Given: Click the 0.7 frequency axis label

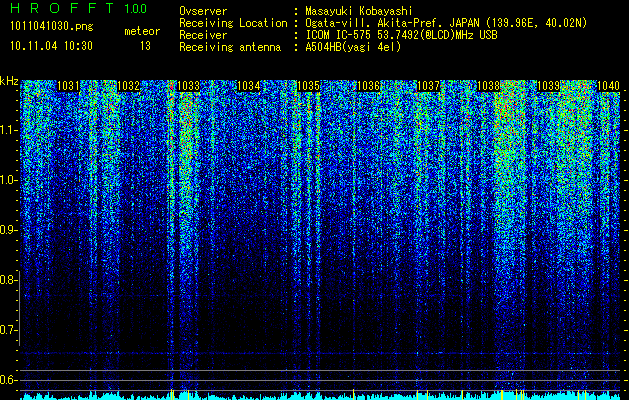Looking at the screenshot, I should 8,330.
